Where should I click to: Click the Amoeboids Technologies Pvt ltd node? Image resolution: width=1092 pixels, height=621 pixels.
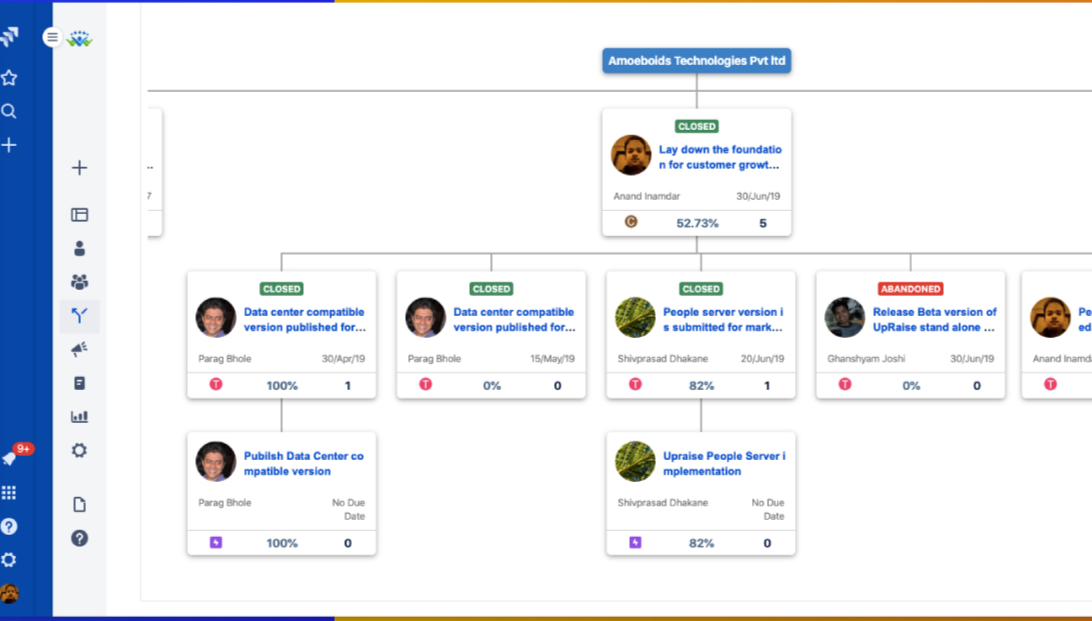(x=697, y=61)
